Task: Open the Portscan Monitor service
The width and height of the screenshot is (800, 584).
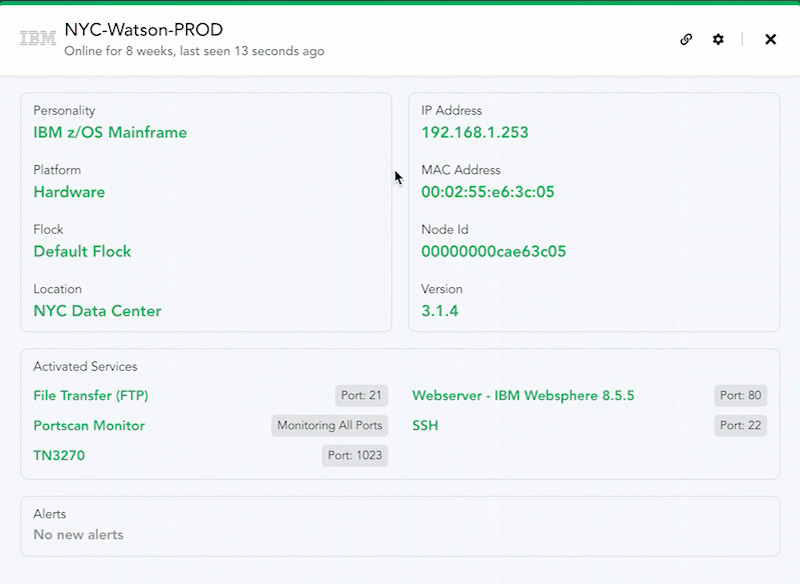Action: point(89,425)
